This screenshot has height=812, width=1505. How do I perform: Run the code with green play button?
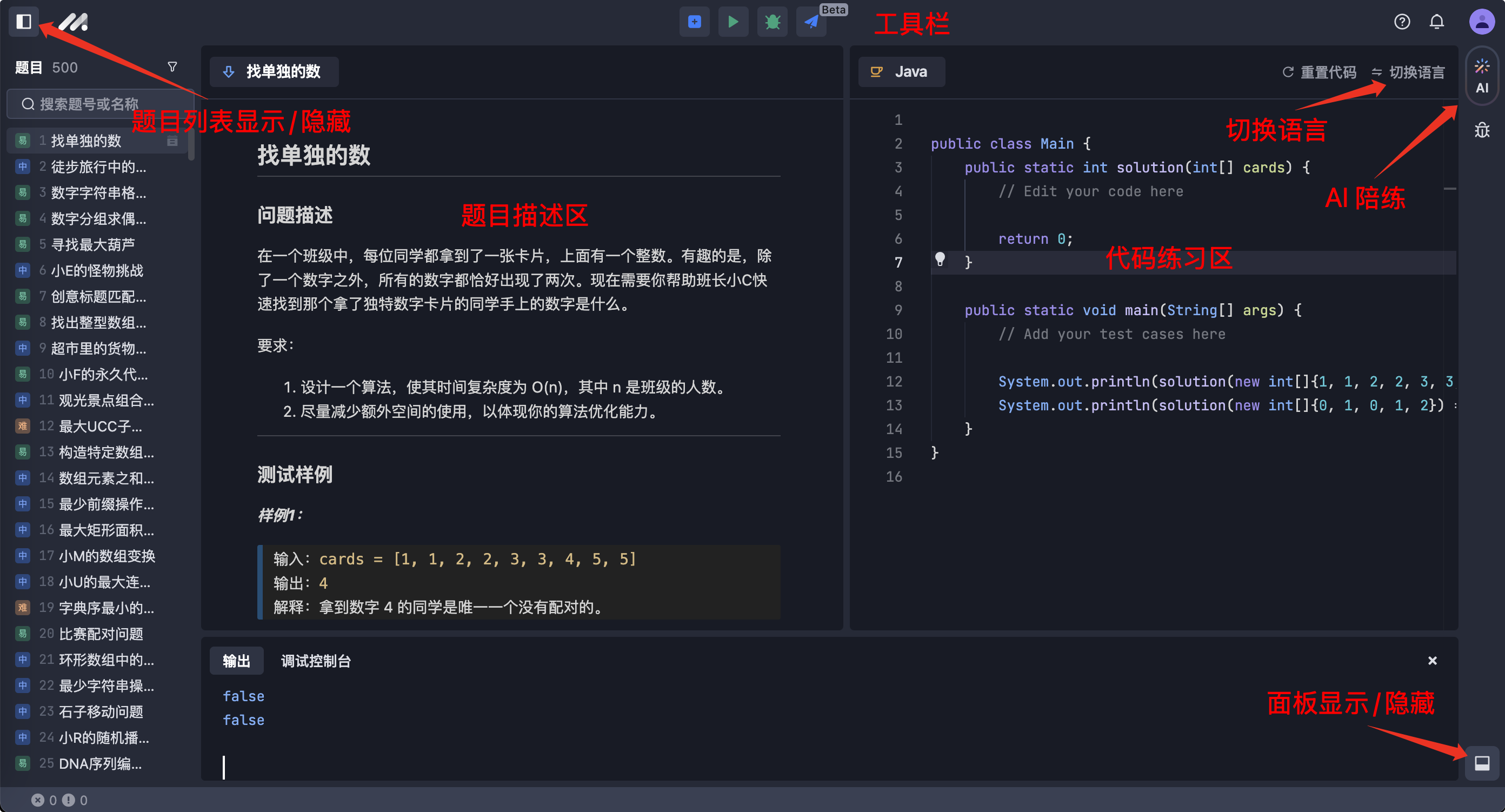pos(732,22)
